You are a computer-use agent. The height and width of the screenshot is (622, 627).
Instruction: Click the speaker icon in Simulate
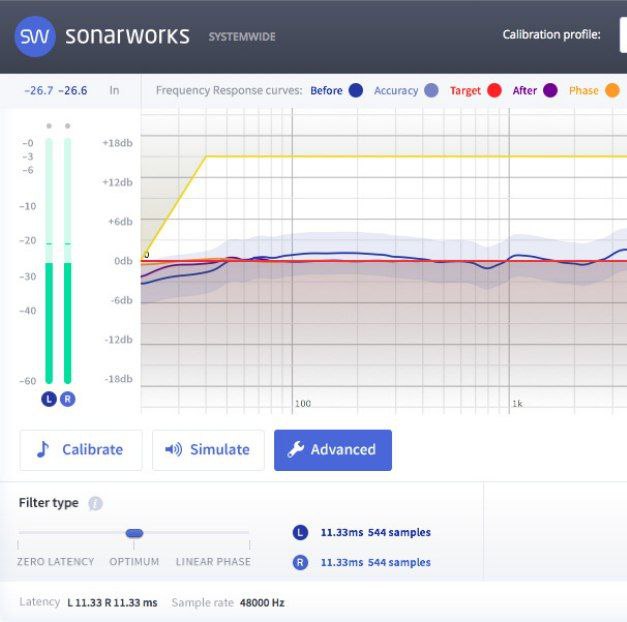(x=174, y=450)
